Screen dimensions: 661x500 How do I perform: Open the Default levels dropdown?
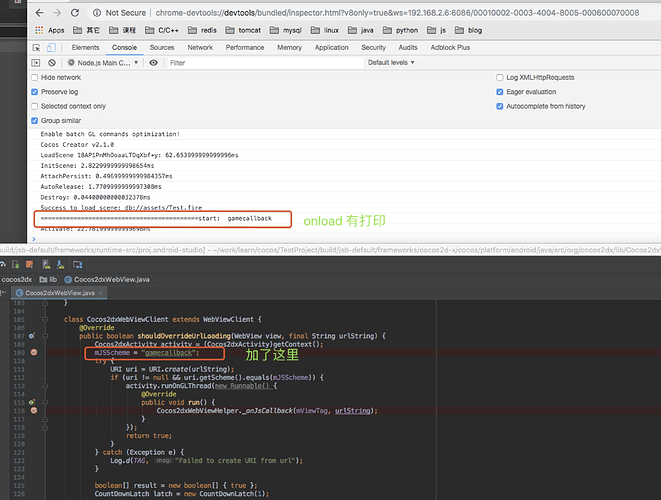click(392, 62)
